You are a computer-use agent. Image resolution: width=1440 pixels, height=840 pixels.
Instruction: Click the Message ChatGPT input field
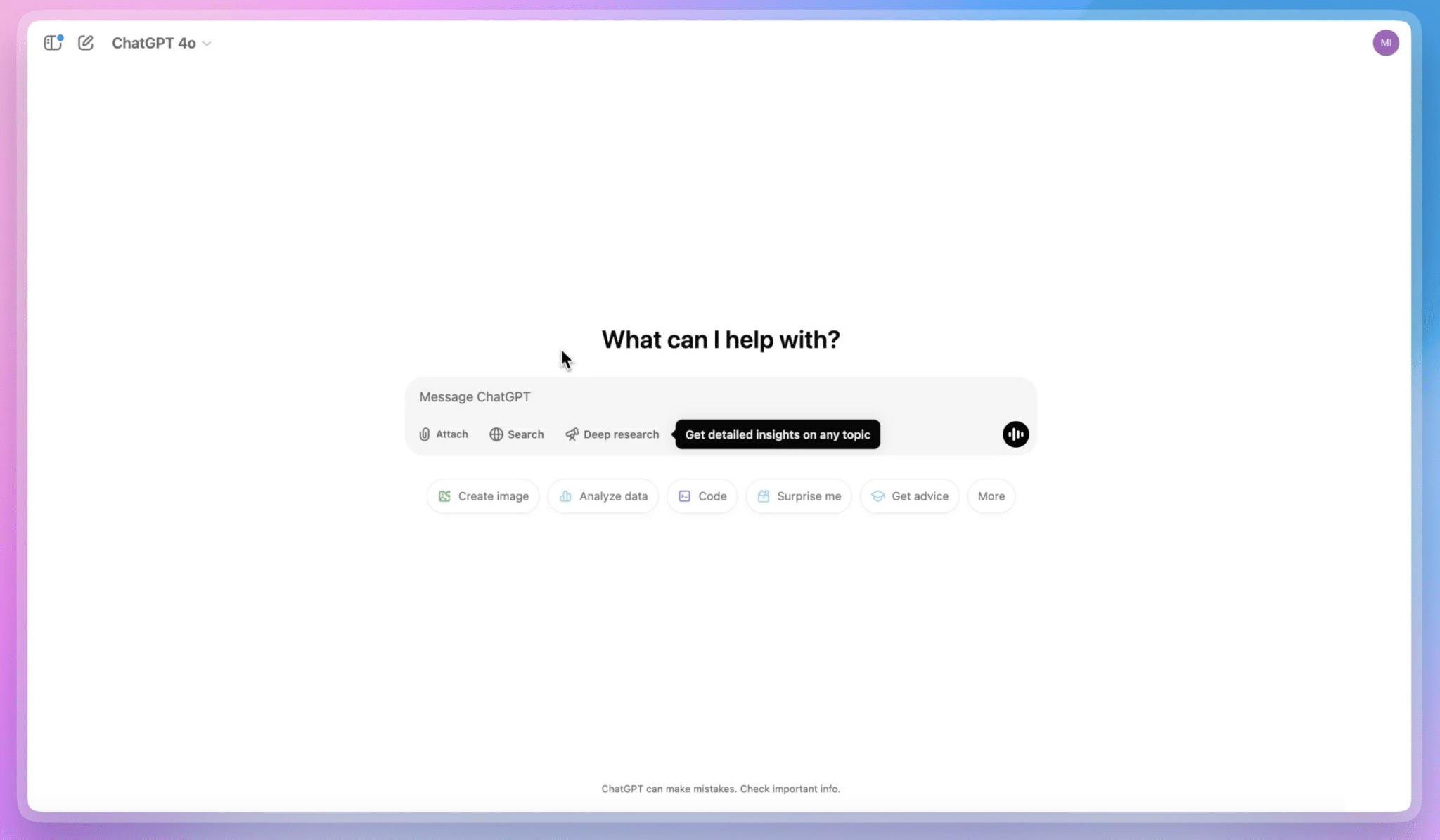click(720, 395)
